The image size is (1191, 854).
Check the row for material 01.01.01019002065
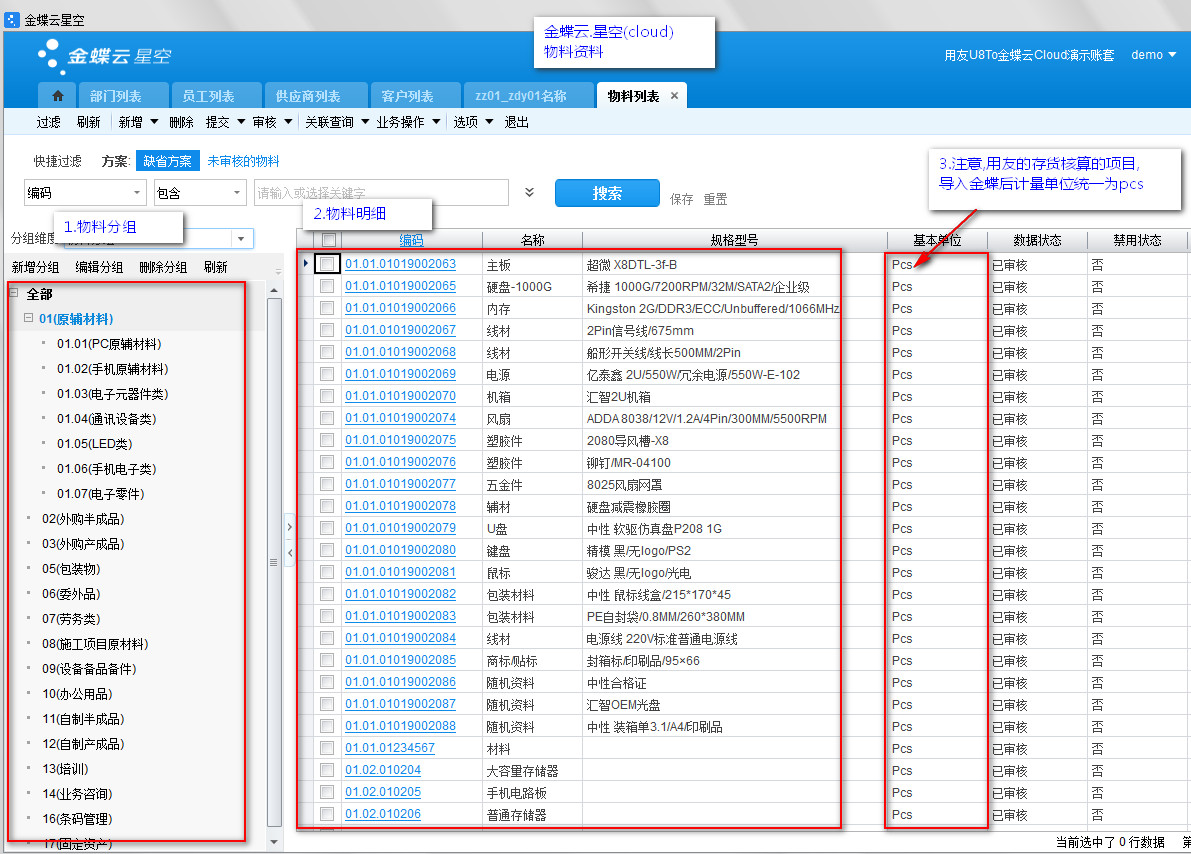pos(327,286)
